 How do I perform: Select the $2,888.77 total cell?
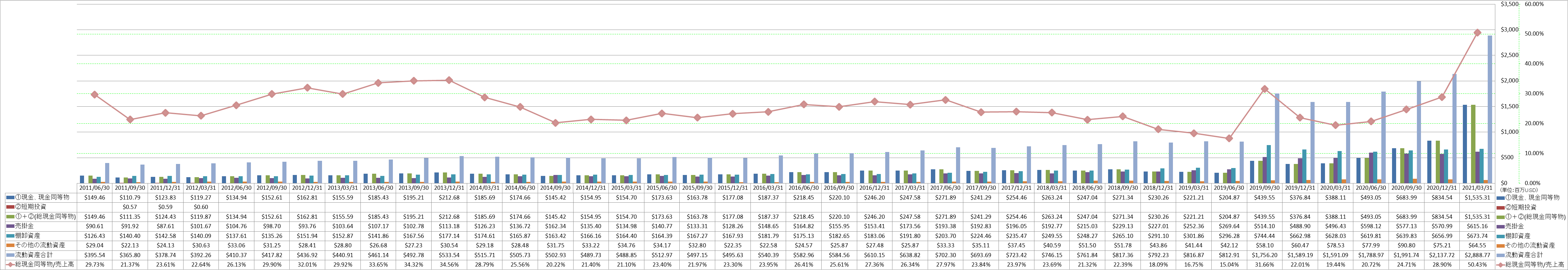1477,255
